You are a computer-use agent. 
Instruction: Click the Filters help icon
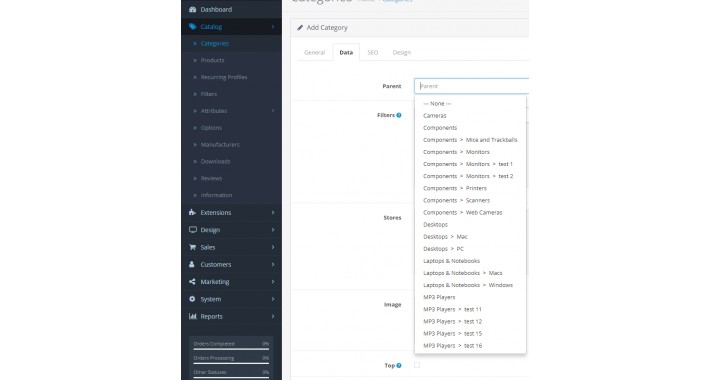click(399, 115)
